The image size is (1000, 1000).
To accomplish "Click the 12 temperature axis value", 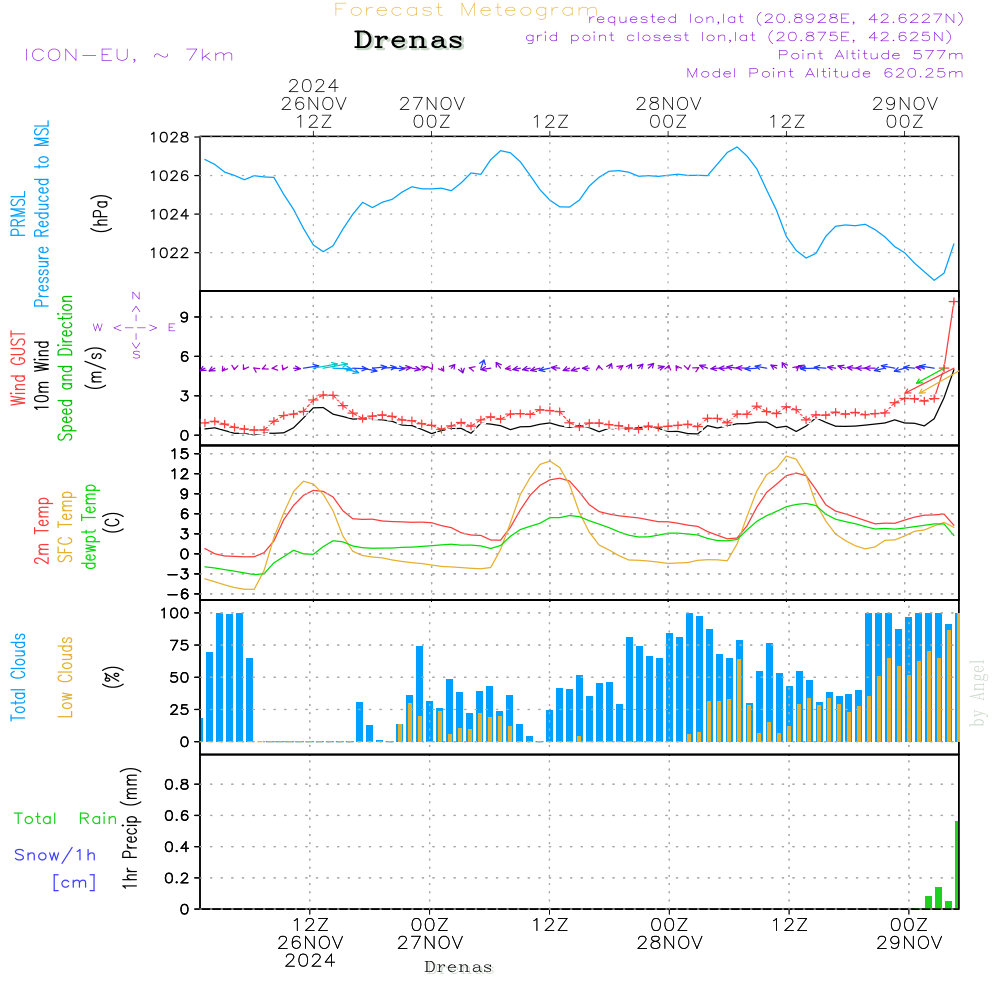I will [180, 474].
